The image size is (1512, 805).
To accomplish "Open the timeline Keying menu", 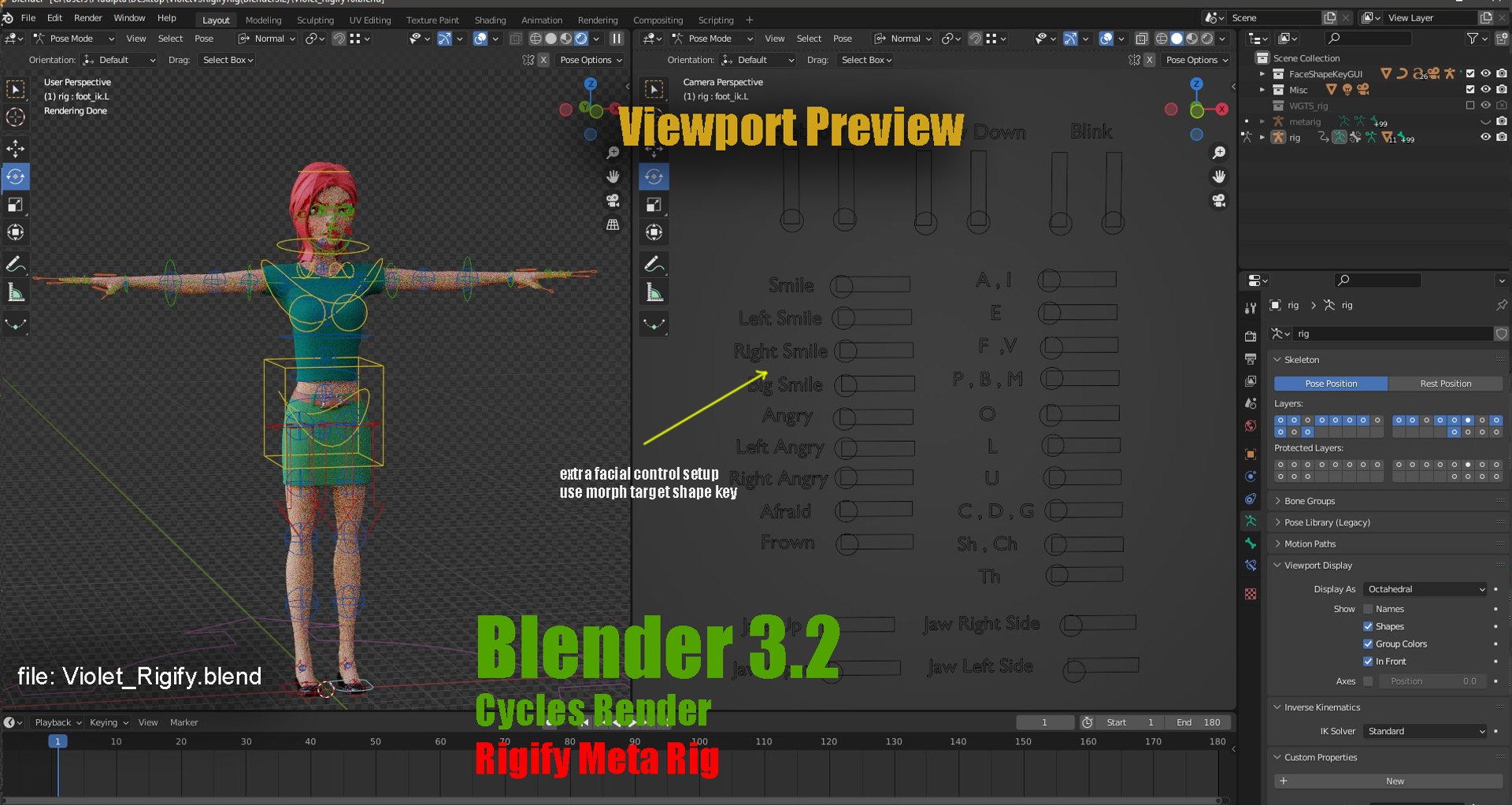I will point(108,722).
